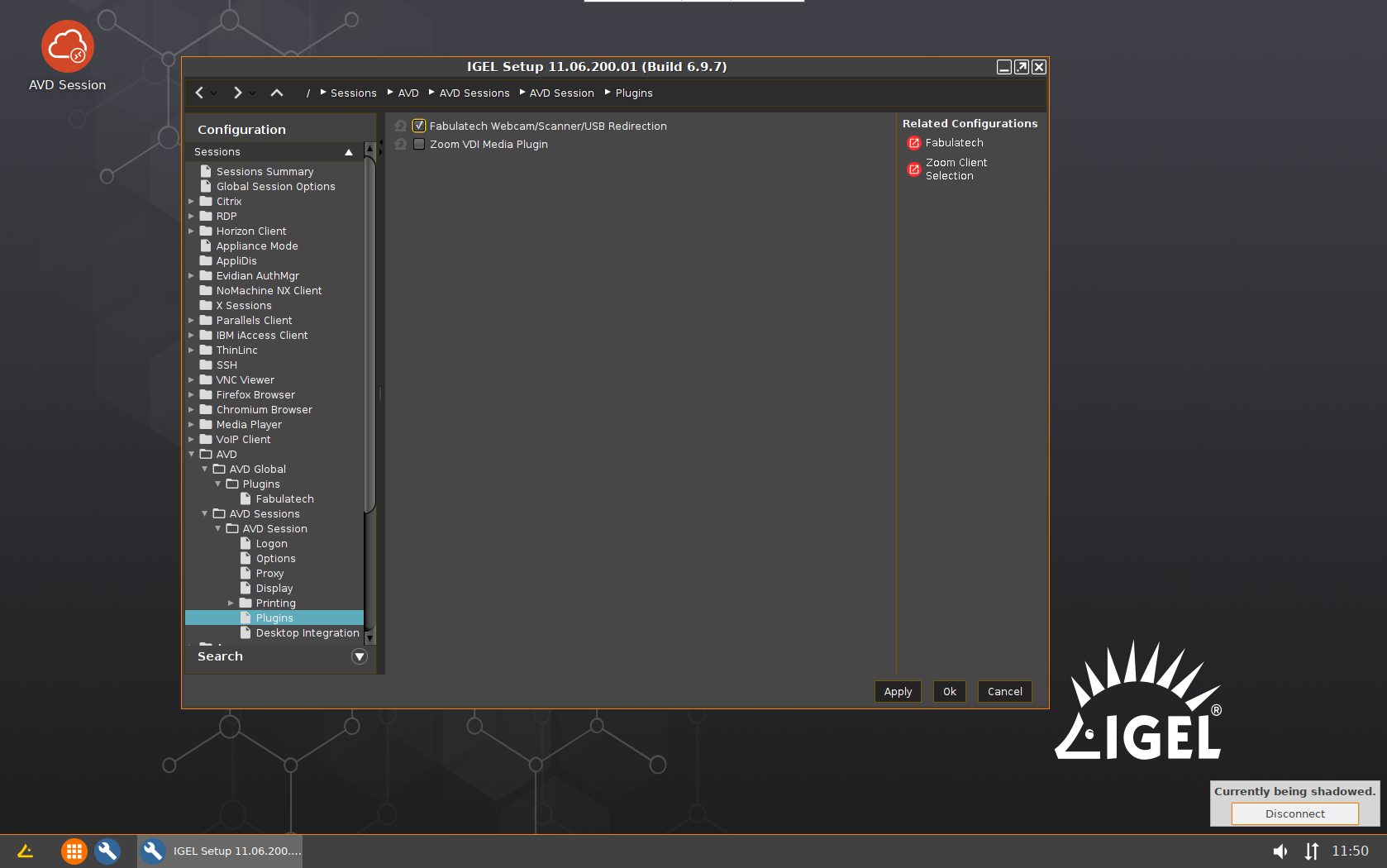1387x868 pixels.
Task: Select Media Player in the tree
Action: click(249, 425)
